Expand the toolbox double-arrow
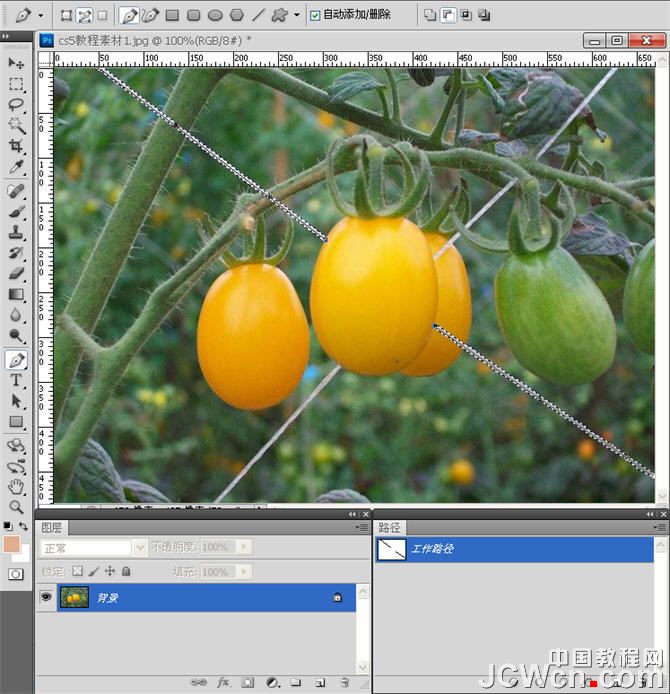 (5, 36)
